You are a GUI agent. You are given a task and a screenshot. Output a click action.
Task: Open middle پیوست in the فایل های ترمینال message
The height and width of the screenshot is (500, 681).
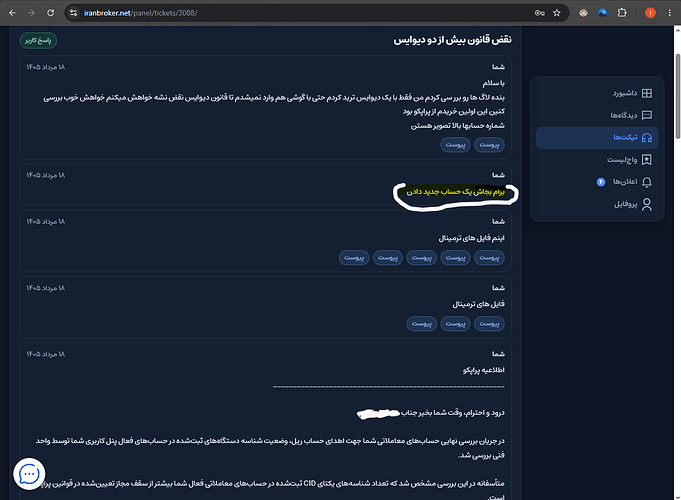456,324
